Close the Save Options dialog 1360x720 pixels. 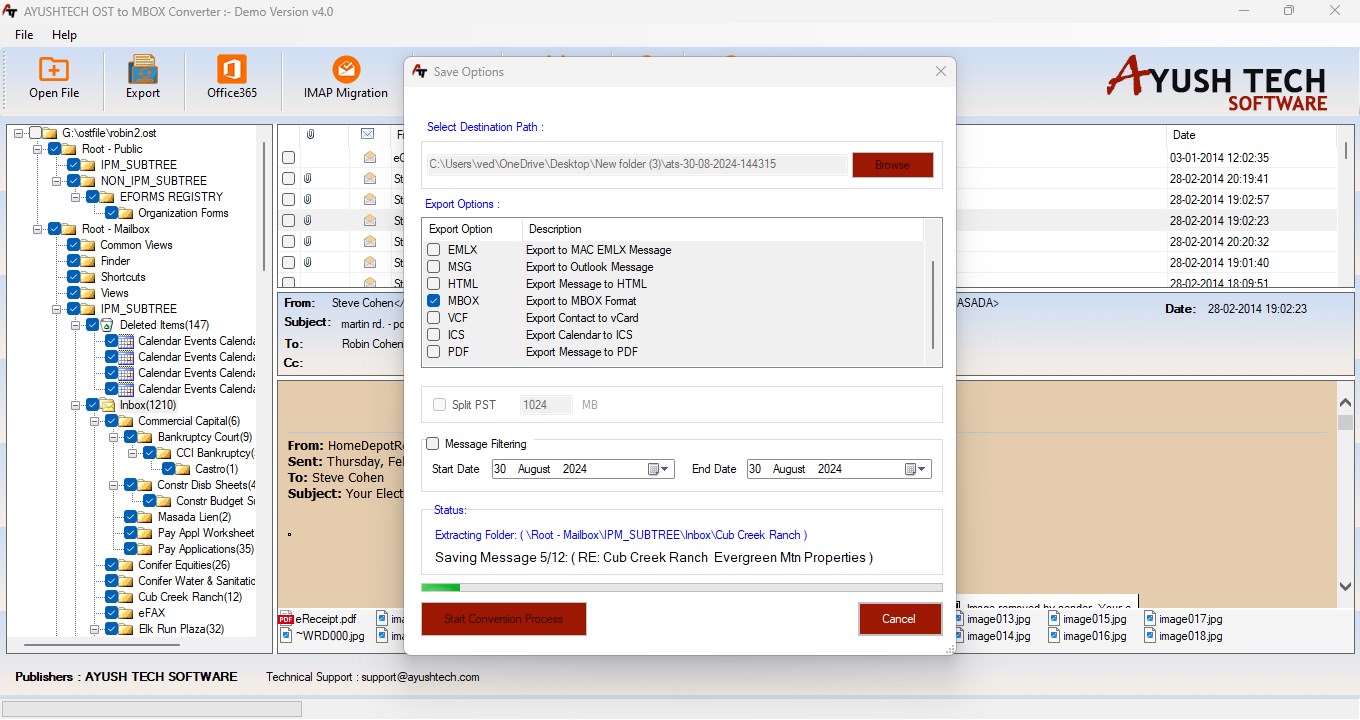(x=940, y=72)
